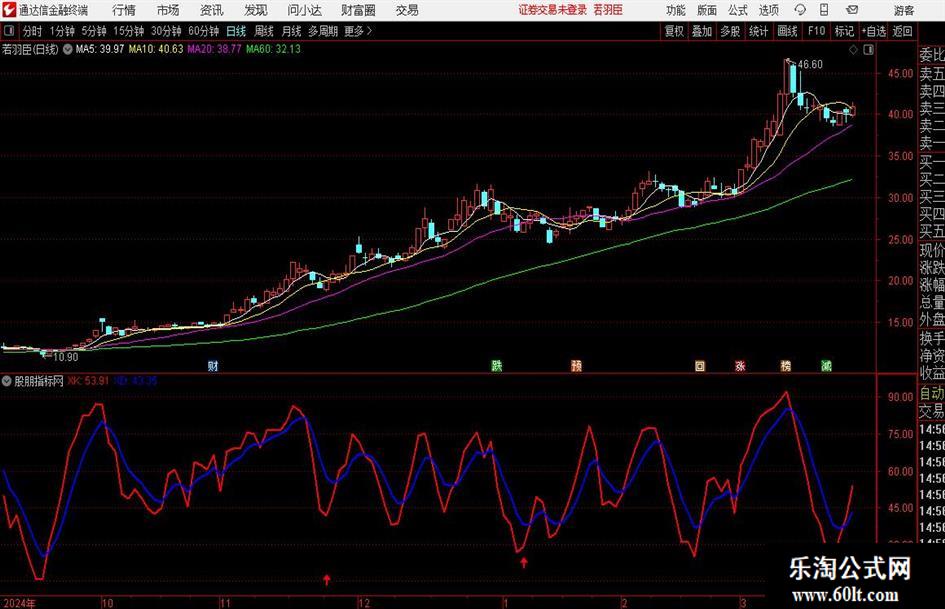Image resolution: width=945 pixels, height=609 pixels.
Task: Open the 发现 menu
Action: [256, 10]
